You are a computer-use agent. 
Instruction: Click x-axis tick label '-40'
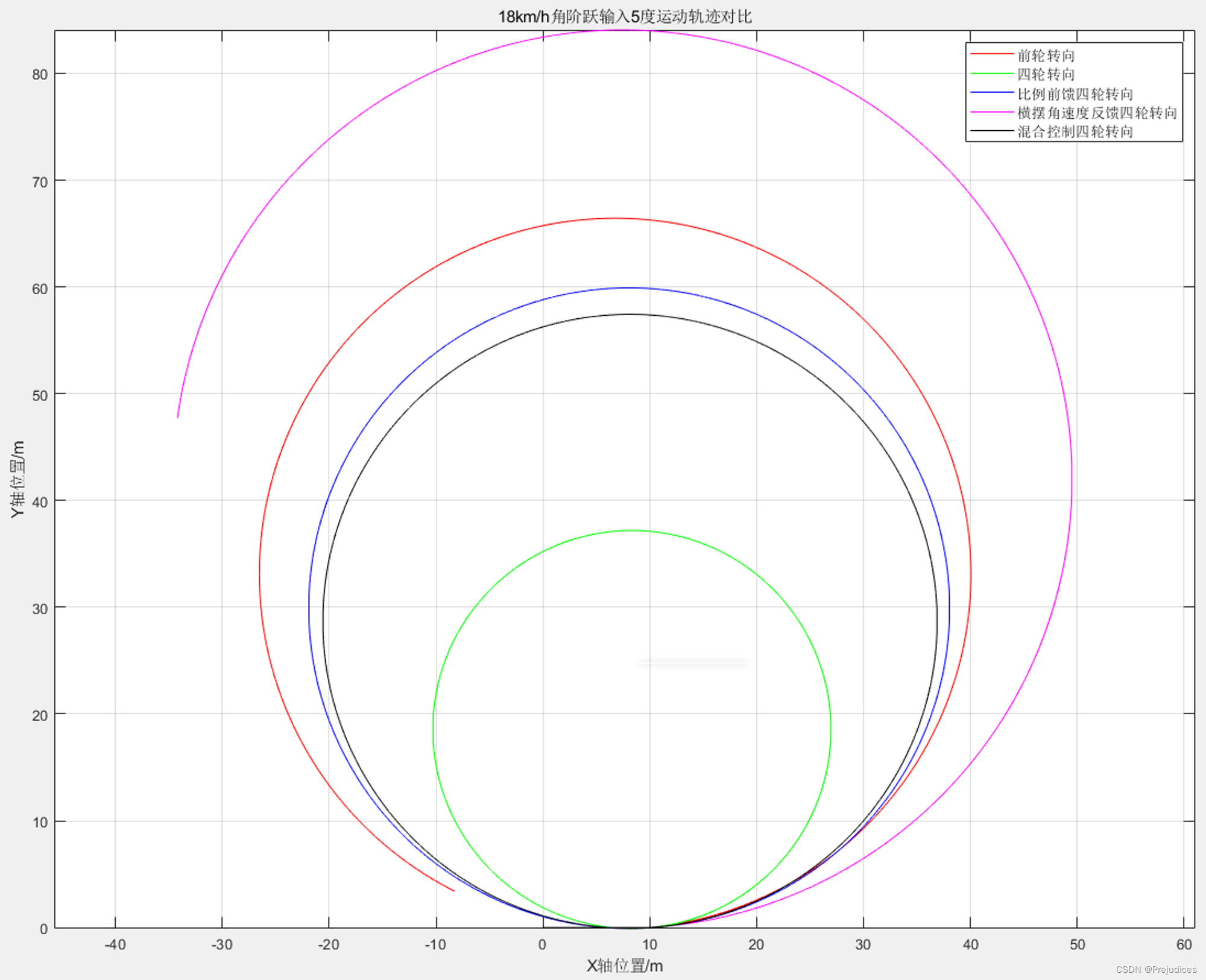115,944
